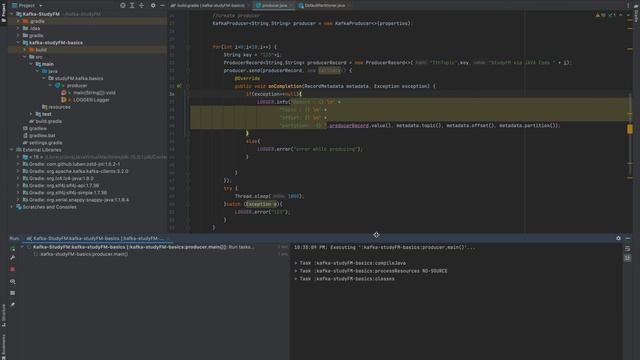Screen dimensions: 640x360
Task: Select gradlew file
Action: pos(35,128)
